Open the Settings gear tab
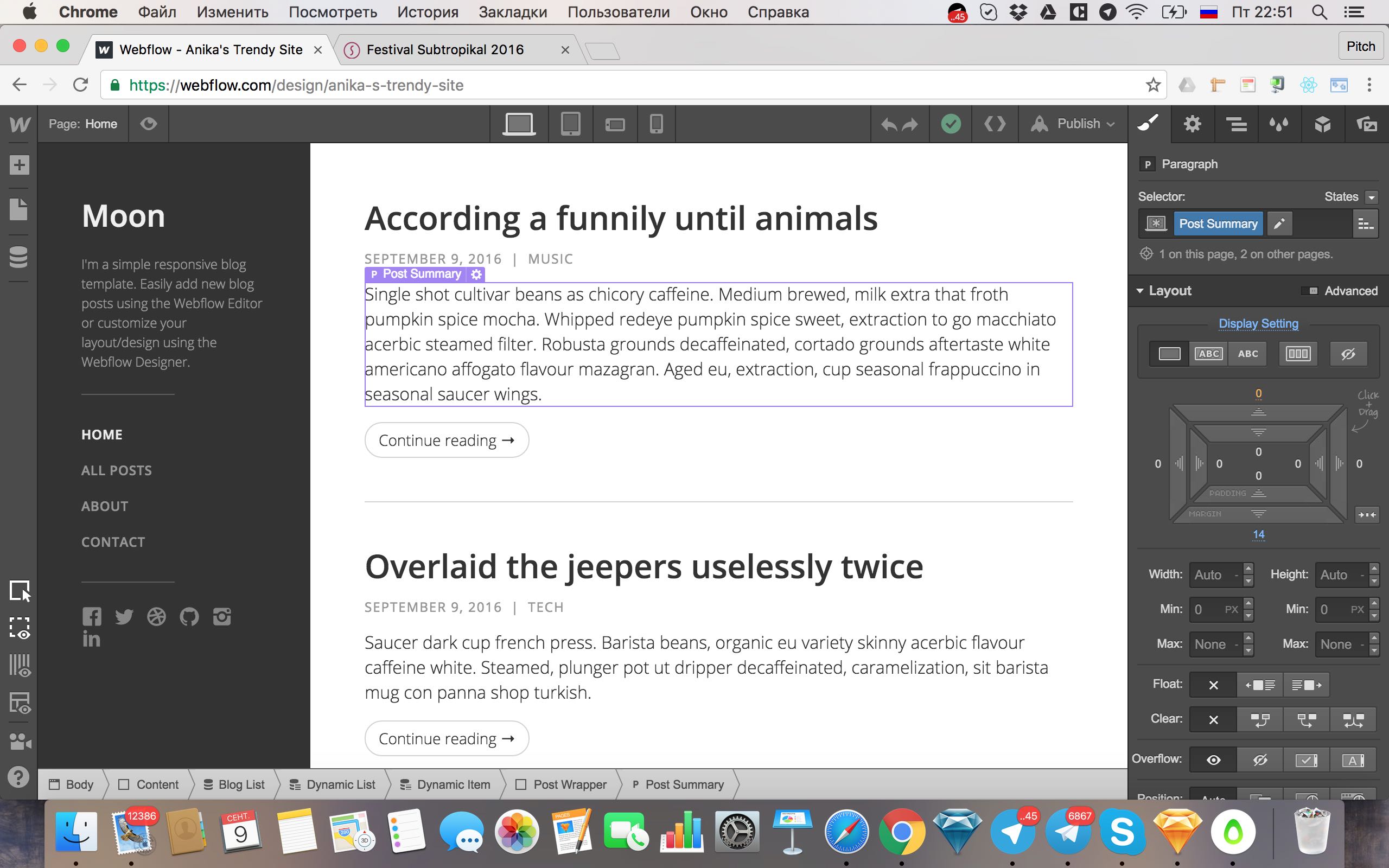This screenshot has width=1389, height=868. [1192, 124]
